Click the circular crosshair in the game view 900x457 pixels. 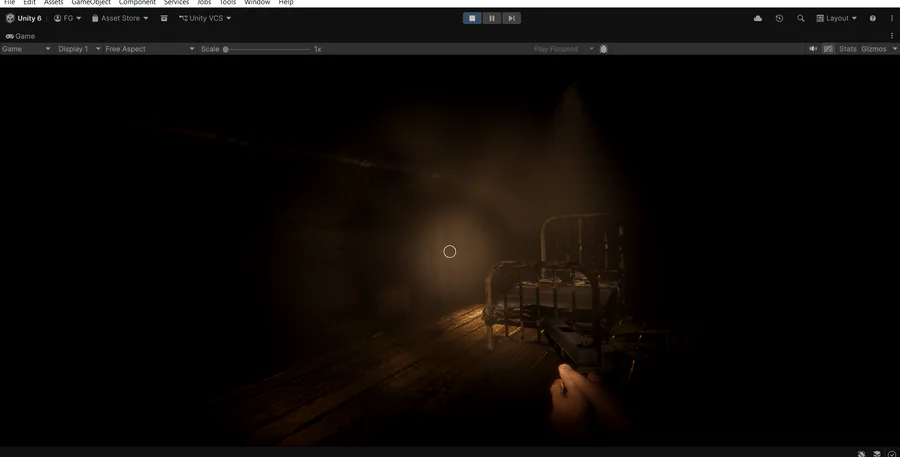click(x=449, y=251)
